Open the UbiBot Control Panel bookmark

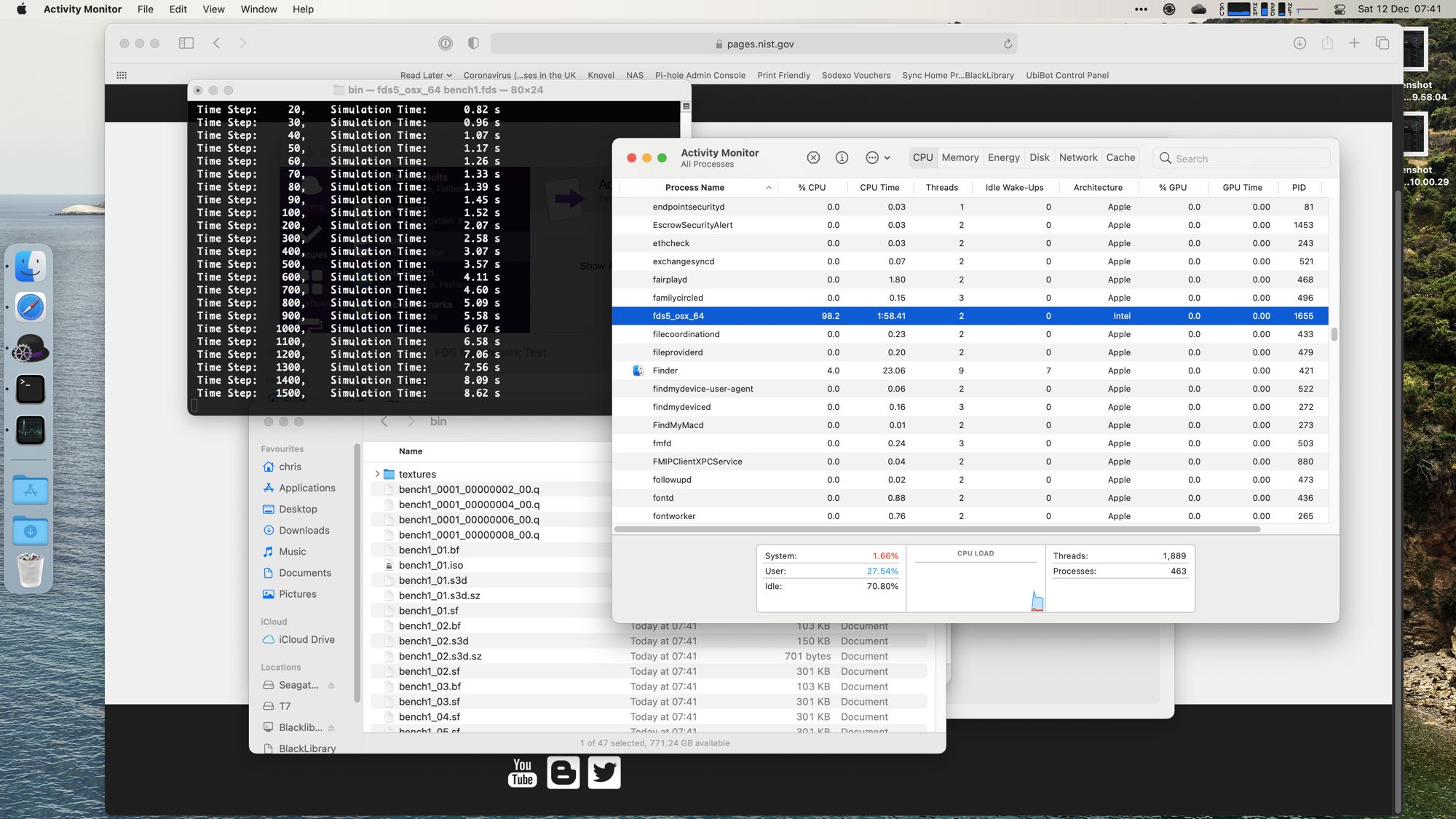click(x=1067, y=75)
